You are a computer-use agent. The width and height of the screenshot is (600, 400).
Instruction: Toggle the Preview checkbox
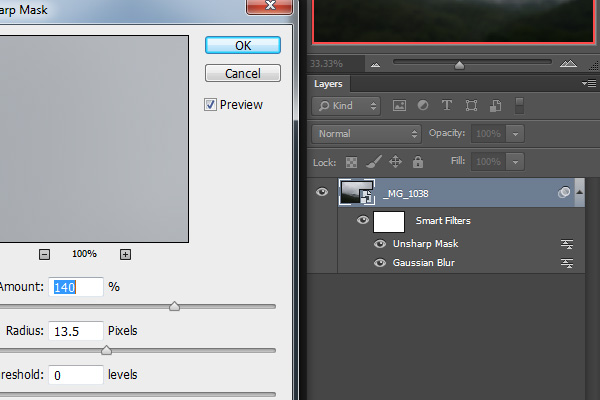[x=210, y=104]
